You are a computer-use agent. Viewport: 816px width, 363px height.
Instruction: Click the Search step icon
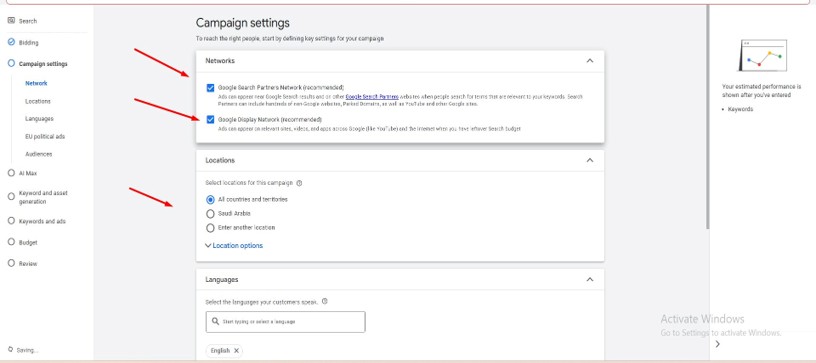11,21
